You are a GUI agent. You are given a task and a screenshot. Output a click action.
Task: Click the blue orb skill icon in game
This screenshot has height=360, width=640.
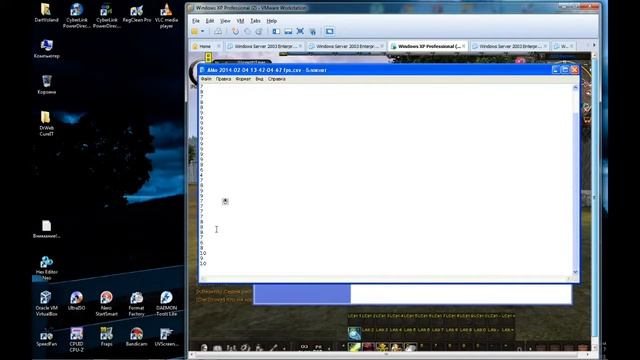coord(354,333)
